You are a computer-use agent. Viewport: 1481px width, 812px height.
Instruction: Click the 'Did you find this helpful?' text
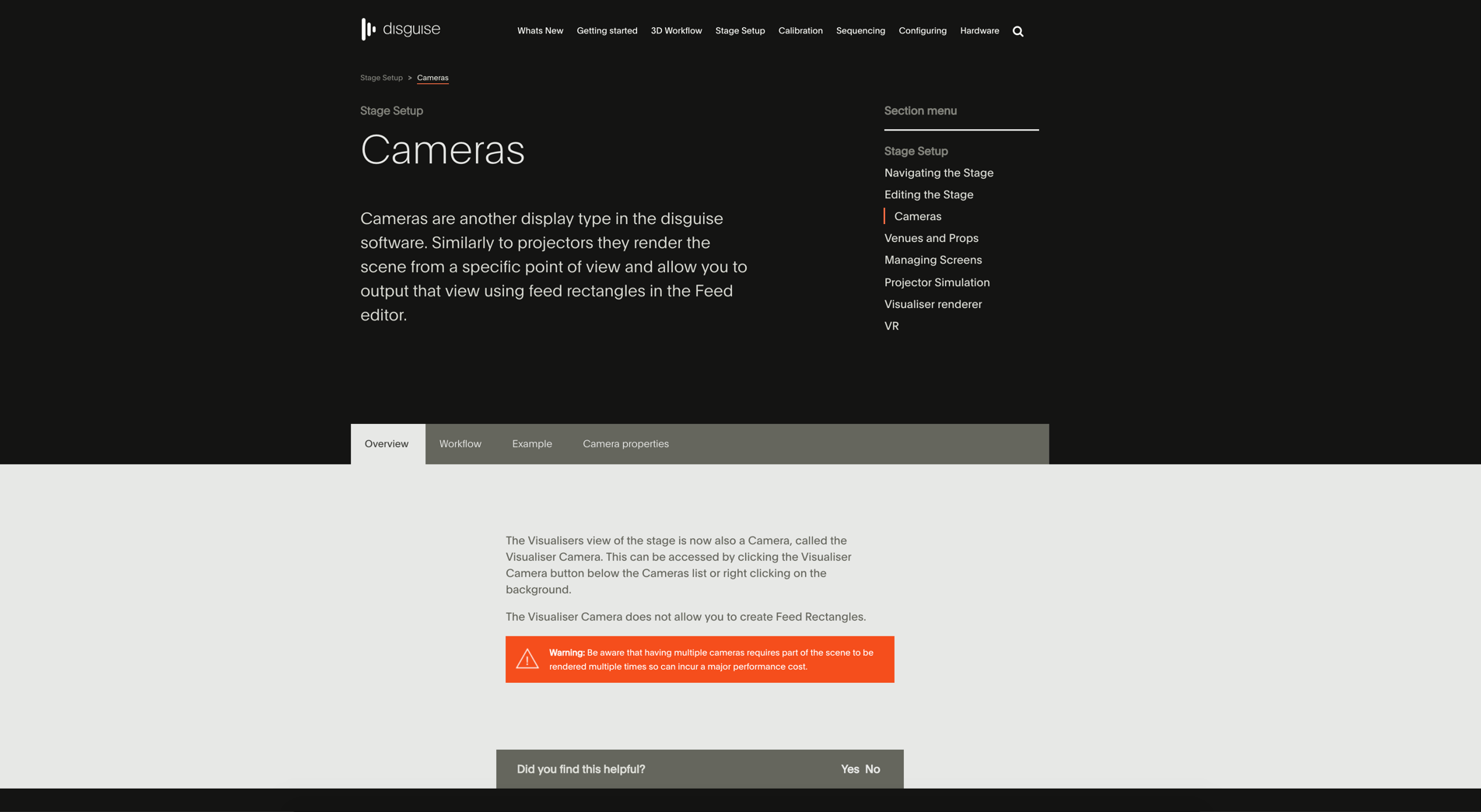coord(581,769)
